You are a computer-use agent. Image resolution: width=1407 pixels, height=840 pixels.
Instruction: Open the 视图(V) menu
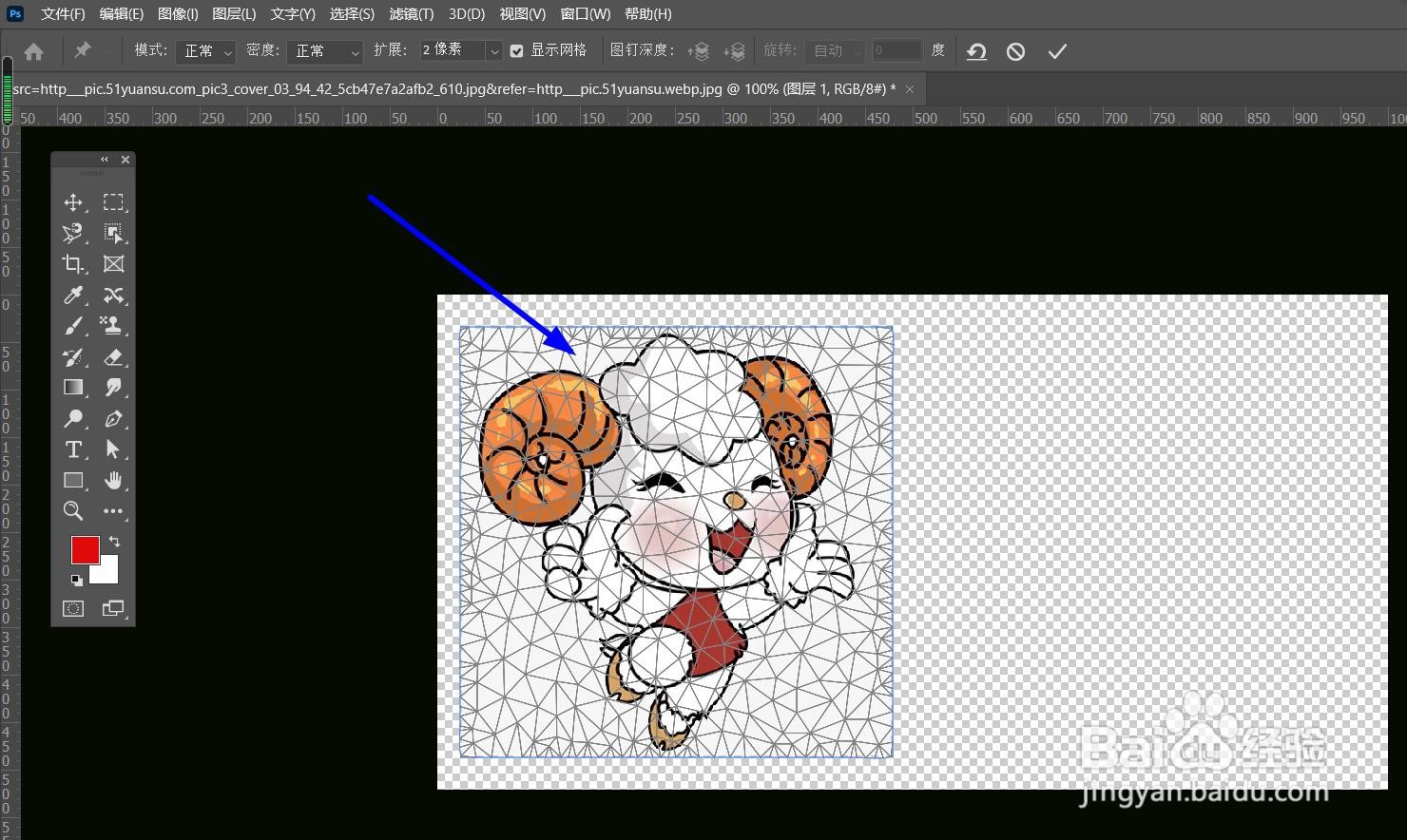pyautogui.click(x=522, y=13)
